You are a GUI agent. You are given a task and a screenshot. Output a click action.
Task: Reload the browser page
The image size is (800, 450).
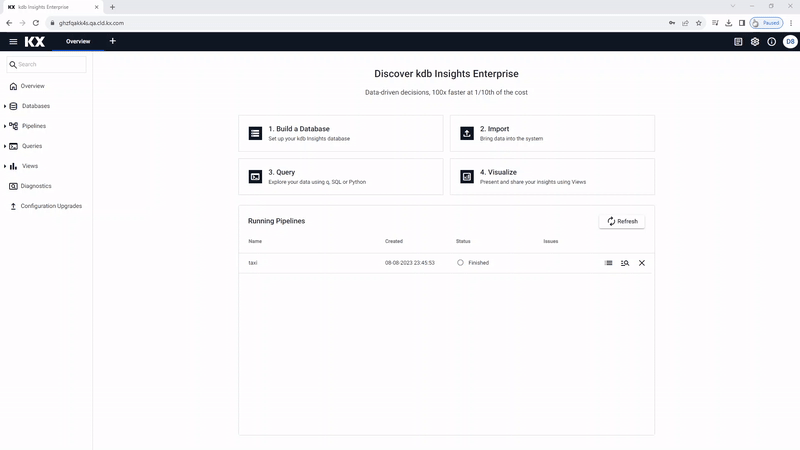(36, 23)
